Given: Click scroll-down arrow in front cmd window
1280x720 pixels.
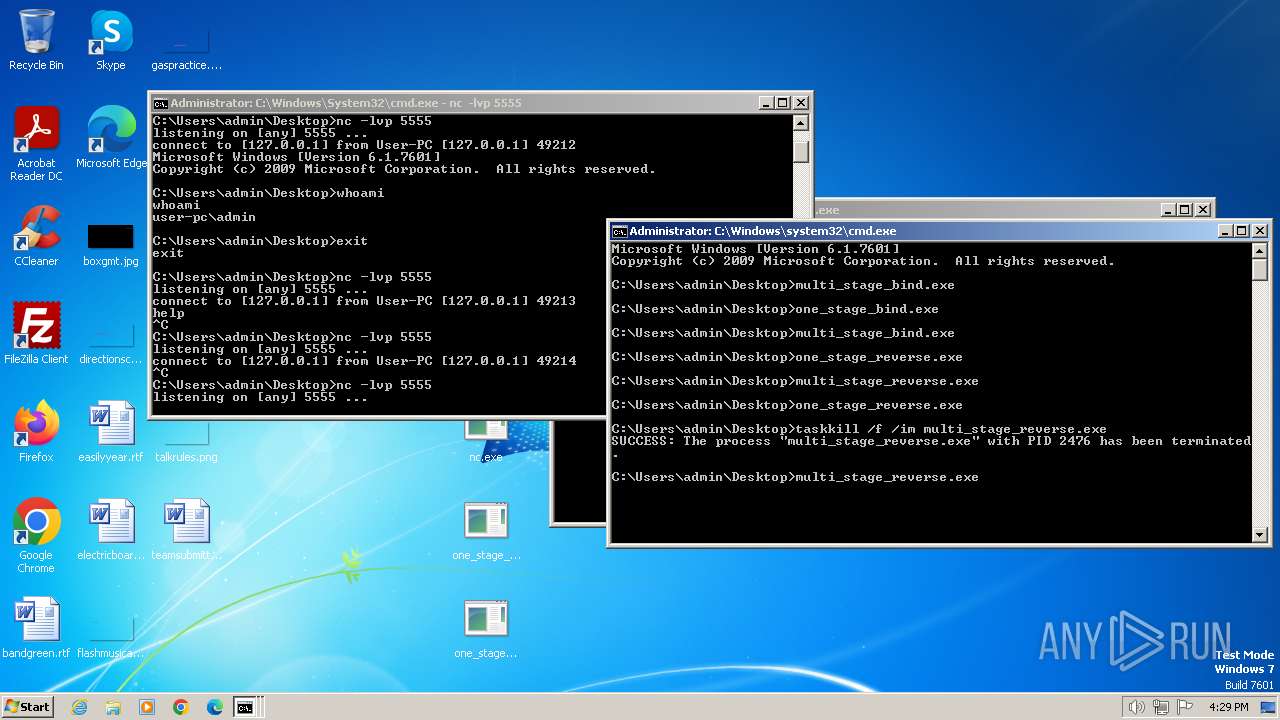Looking at the screenshot, I should [1259, 535].
